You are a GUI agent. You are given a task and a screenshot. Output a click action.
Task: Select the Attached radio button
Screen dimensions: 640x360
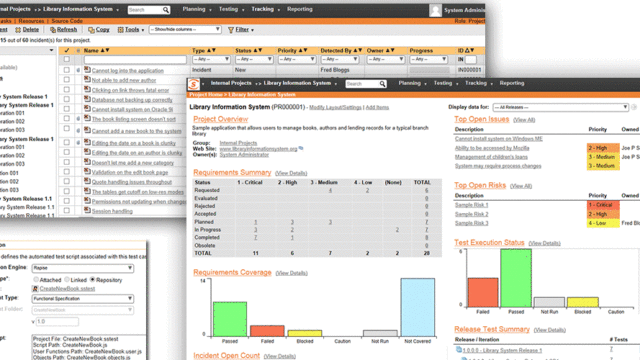[x=36, y=280]
